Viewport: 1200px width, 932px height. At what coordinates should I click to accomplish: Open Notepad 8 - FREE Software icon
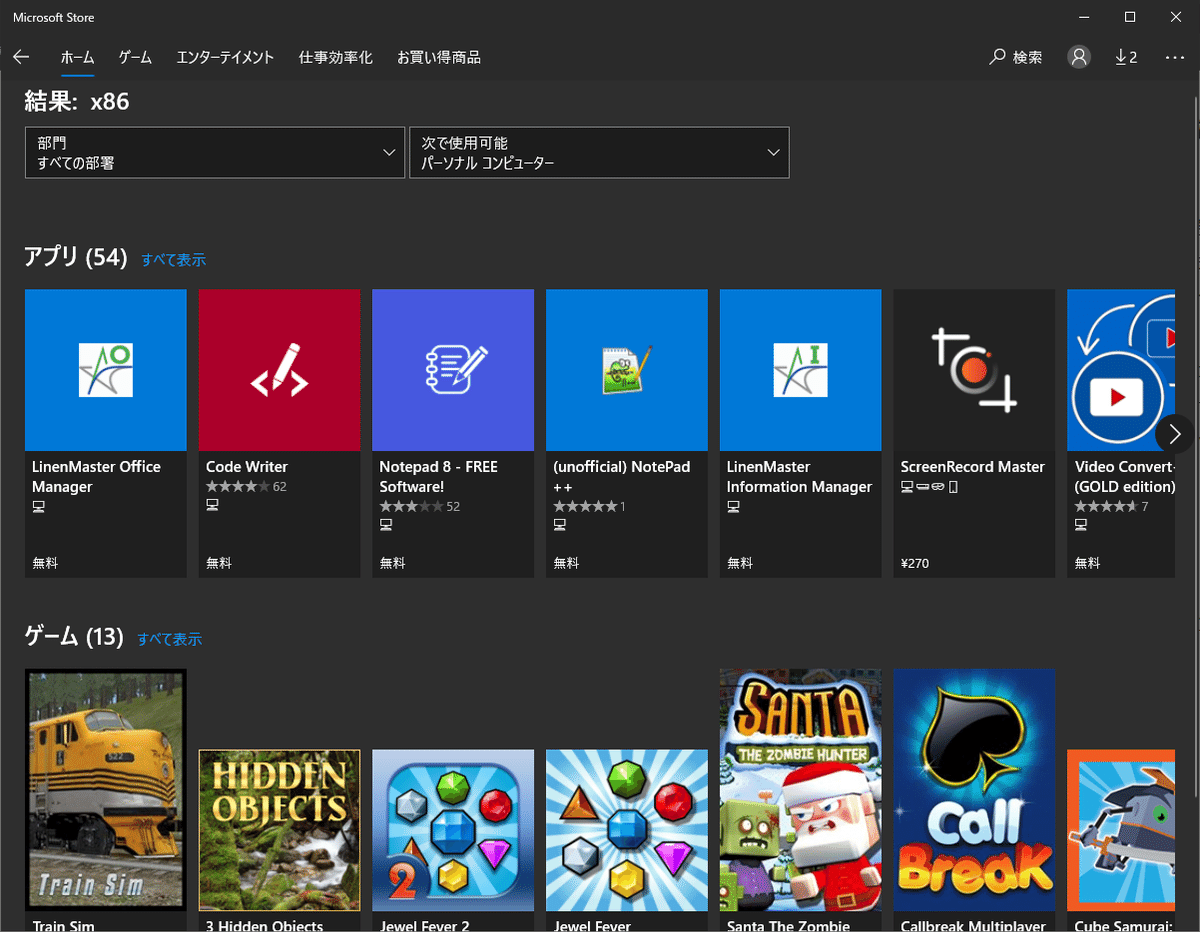coord(453,370)
